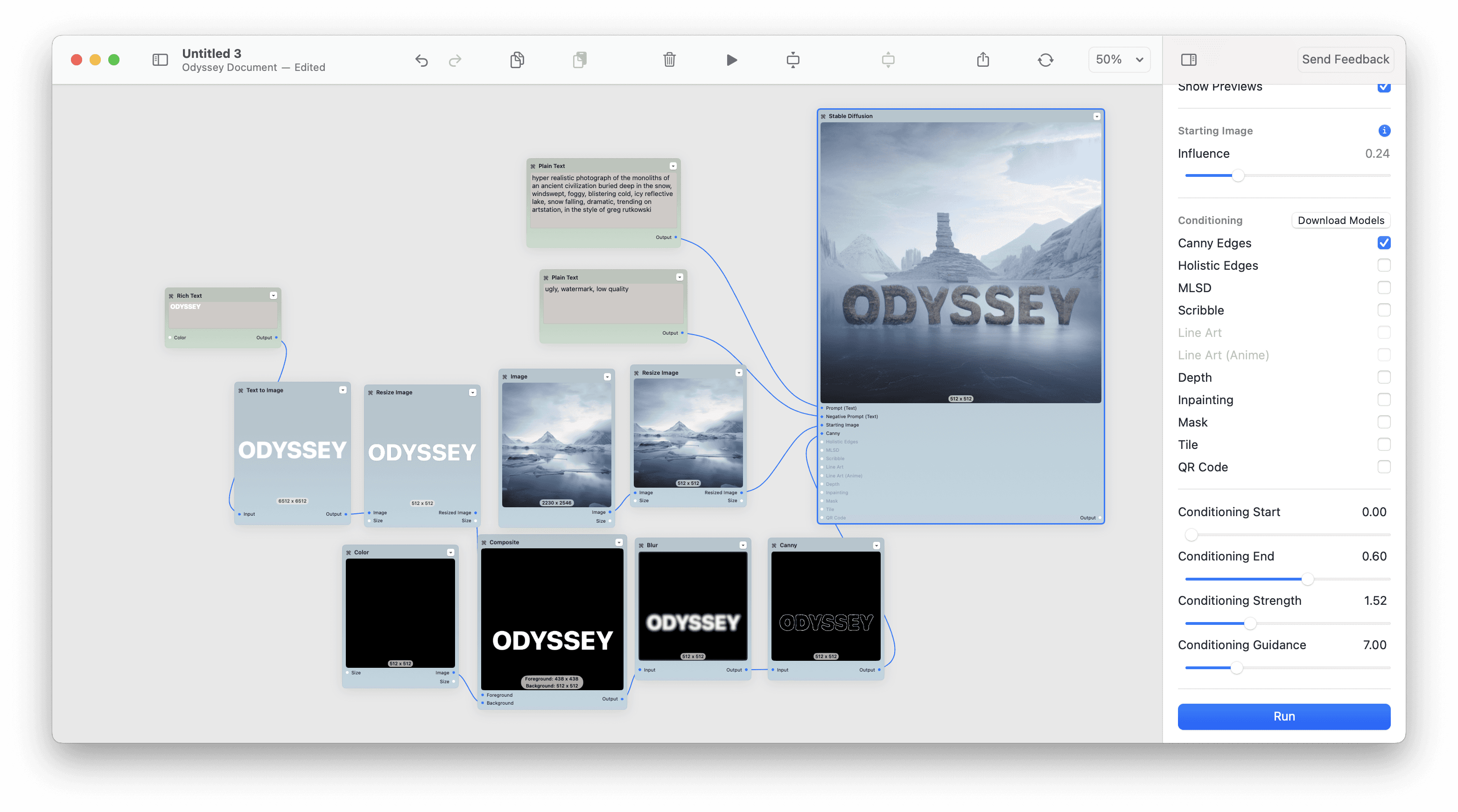Screen dimensions: 1458x812
Task: Click the Conditioning End slider handle
Action: (x=1307, y=579)
